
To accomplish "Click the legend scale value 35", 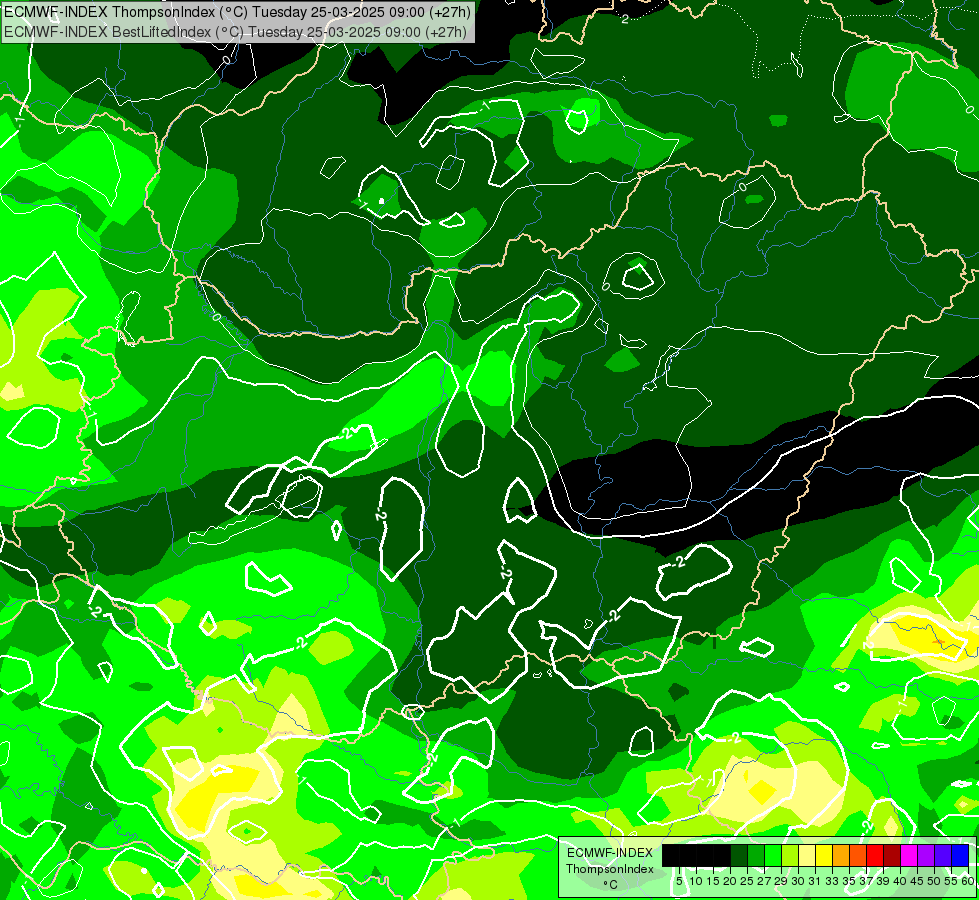I will tap(849, 881).
